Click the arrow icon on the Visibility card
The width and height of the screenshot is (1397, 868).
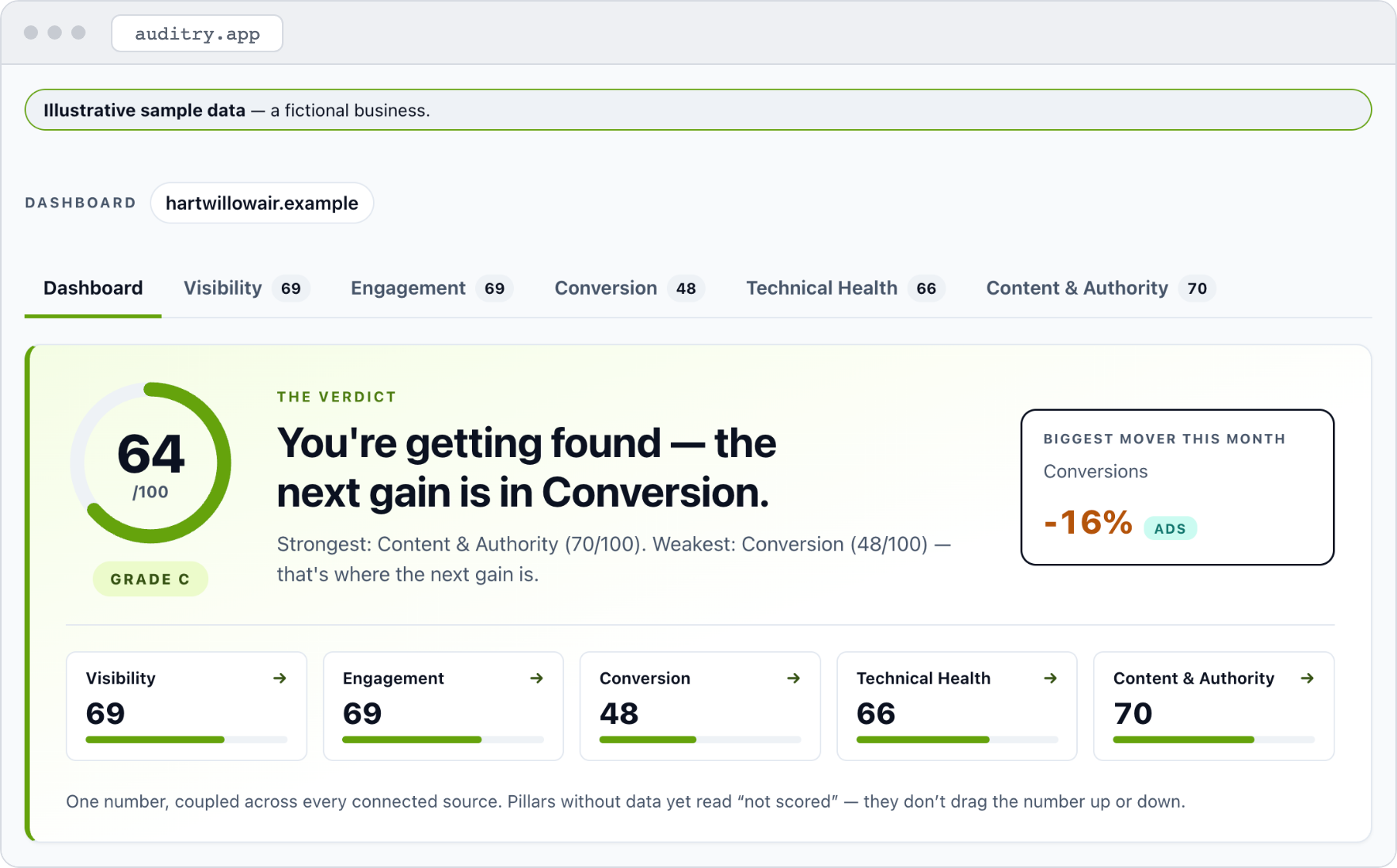280,678
